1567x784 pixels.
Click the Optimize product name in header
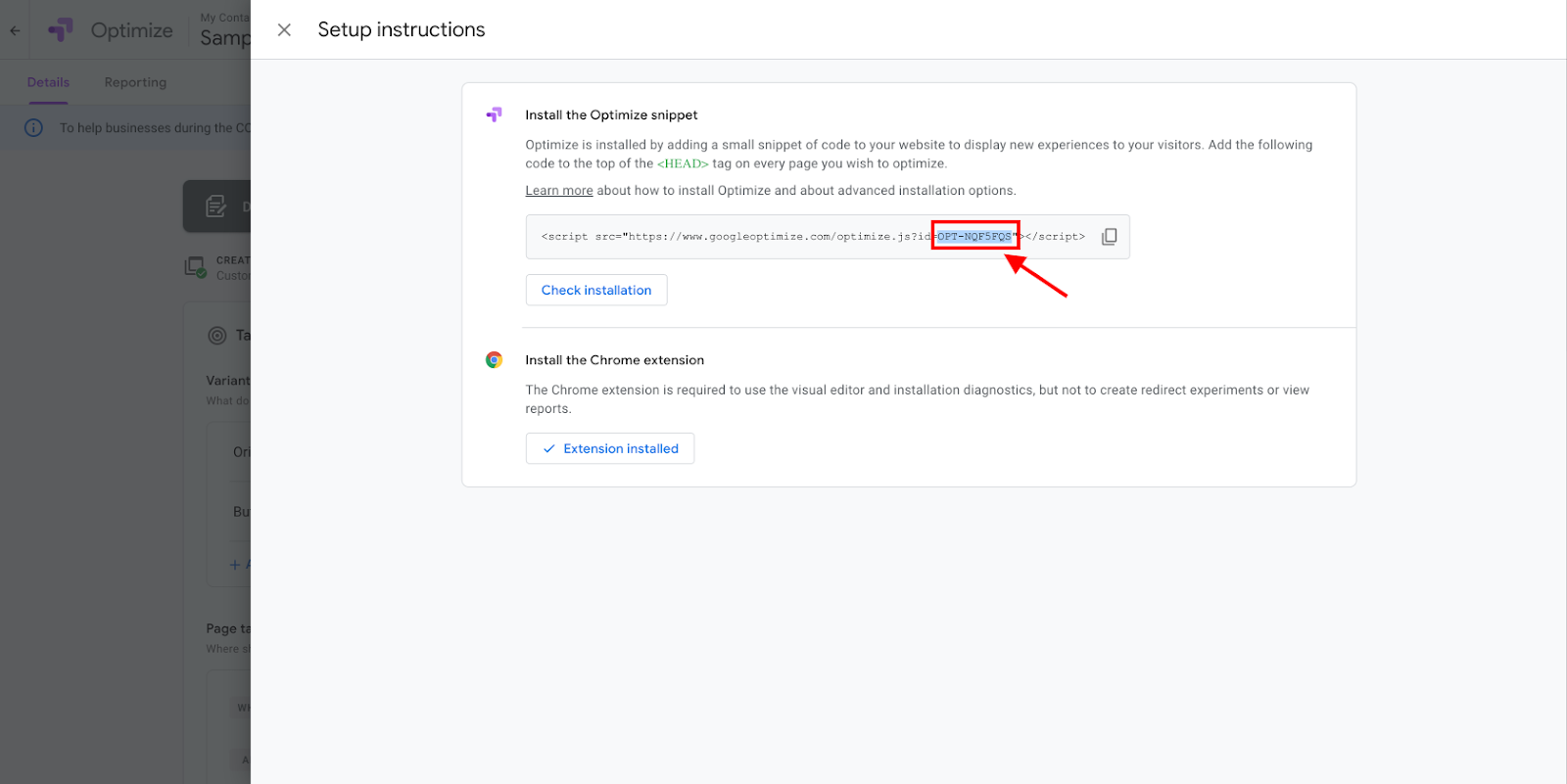tap(131, 30)
